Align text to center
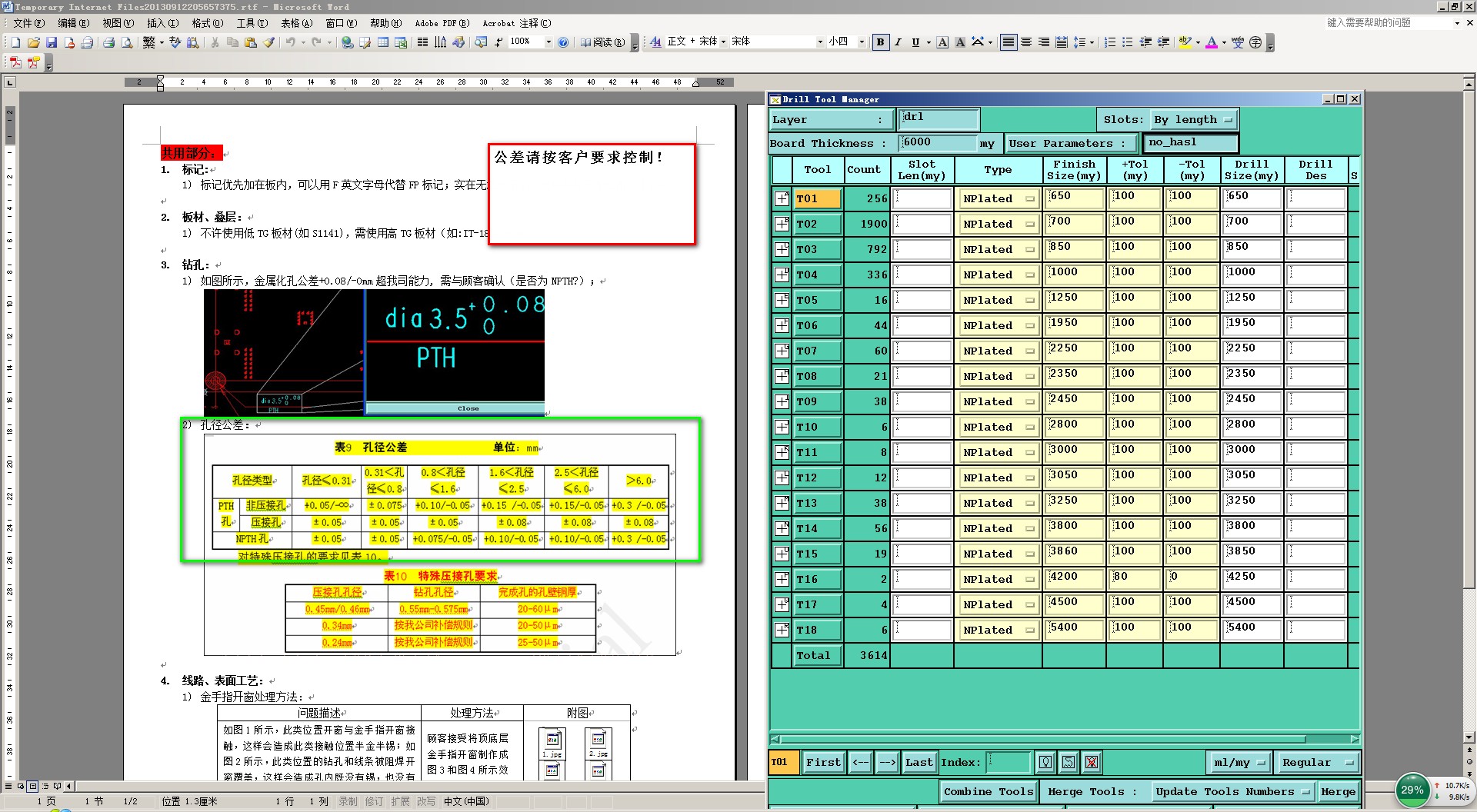1477x812 pixels. [1026, 42]
